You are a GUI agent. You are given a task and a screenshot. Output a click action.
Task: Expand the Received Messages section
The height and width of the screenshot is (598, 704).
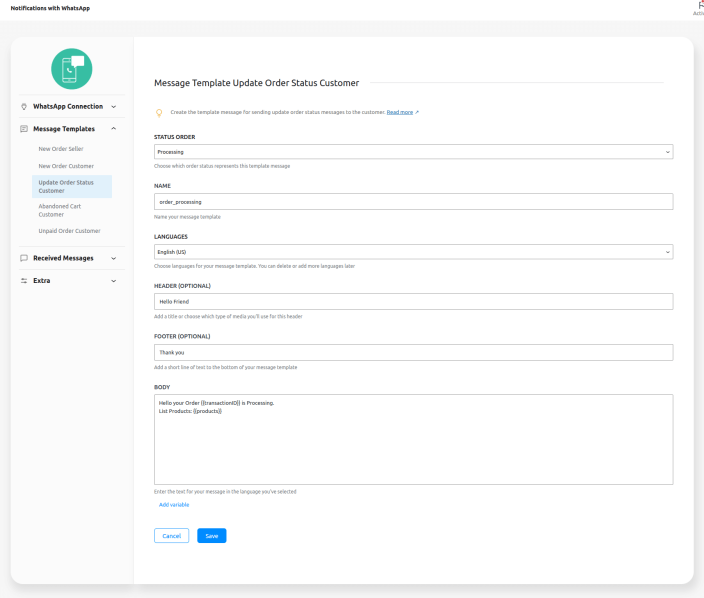pos(113,258)
